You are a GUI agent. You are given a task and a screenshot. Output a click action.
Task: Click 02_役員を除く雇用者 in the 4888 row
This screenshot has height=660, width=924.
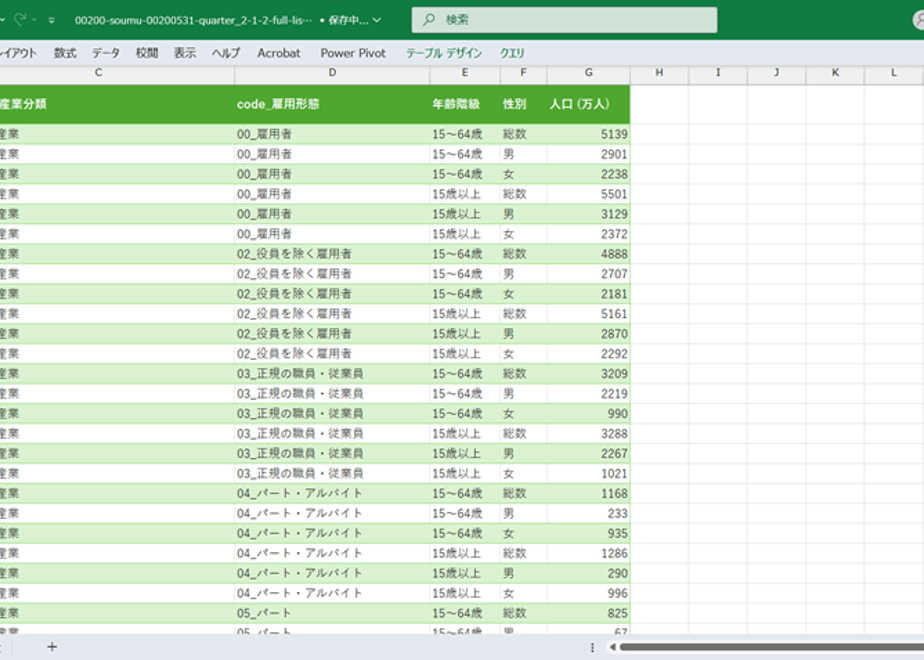coord(294,254)
